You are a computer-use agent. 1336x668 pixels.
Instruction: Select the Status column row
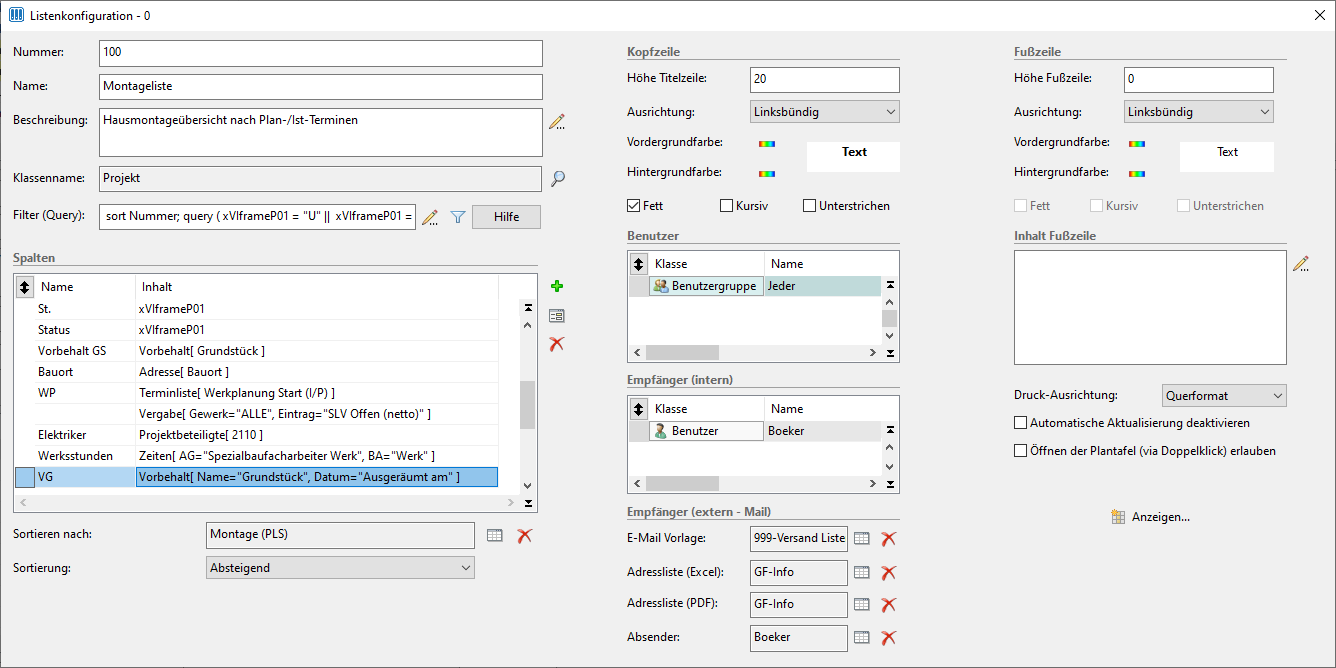(x=257, y=330)
